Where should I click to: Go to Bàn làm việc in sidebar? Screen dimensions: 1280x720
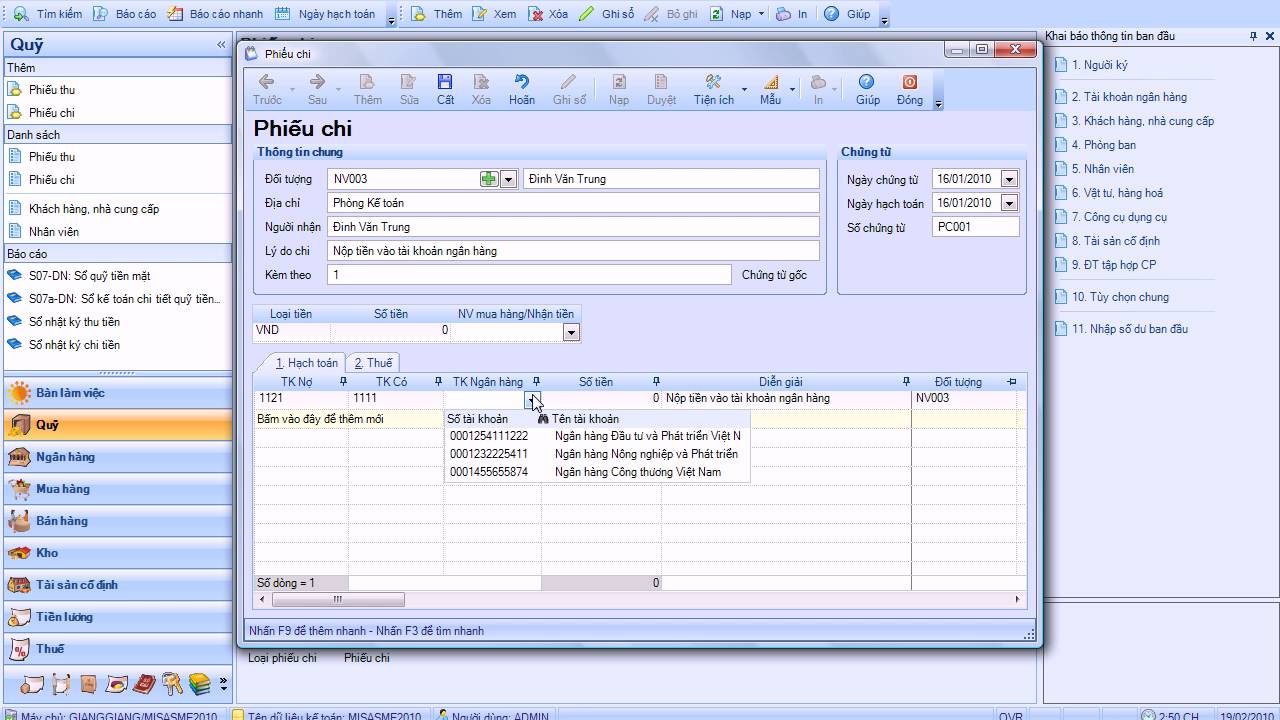[117, 393]
